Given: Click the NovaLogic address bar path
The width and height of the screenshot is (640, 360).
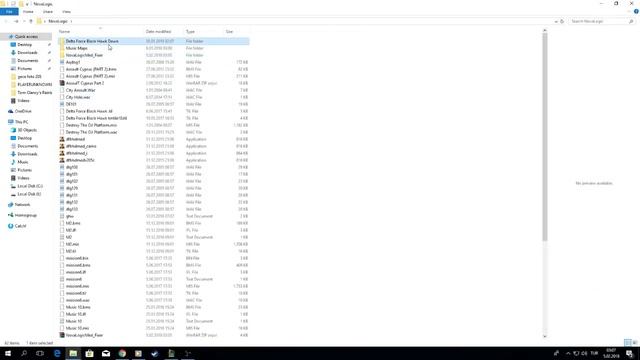Looking at the screenshot, I should 58,21.
